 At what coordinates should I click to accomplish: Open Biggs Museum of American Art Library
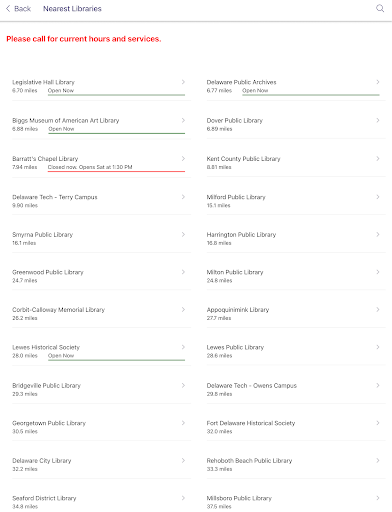click(x=101, y=124)
